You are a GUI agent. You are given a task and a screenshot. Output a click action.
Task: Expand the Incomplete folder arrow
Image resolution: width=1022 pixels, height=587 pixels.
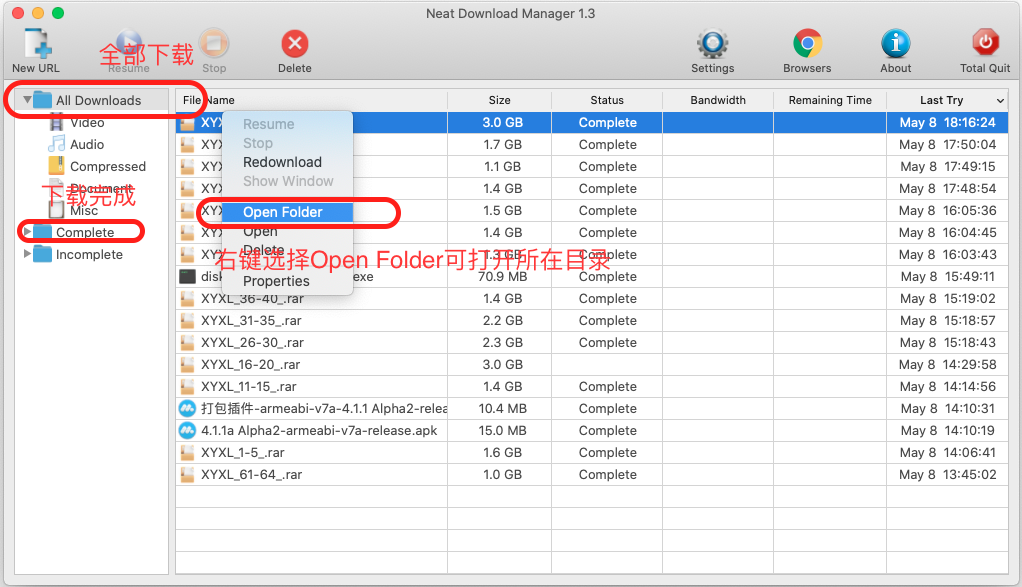pos(27,254)
